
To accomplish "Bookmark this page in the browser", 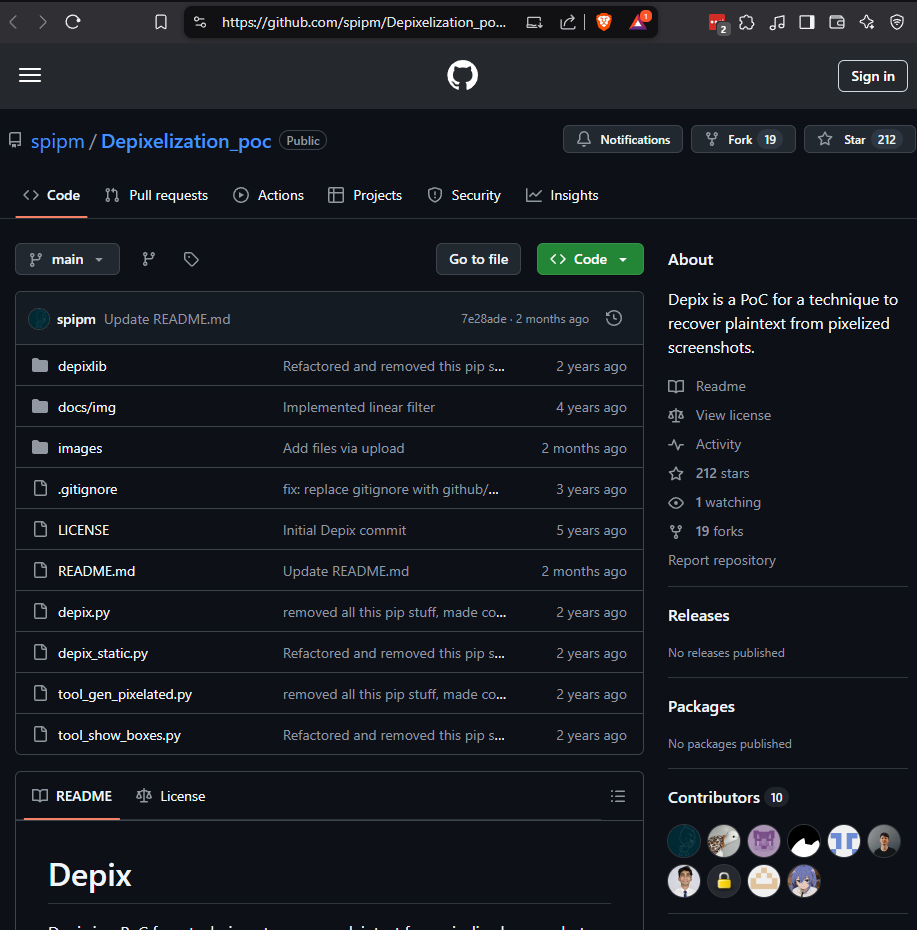I will coord(161,22).
